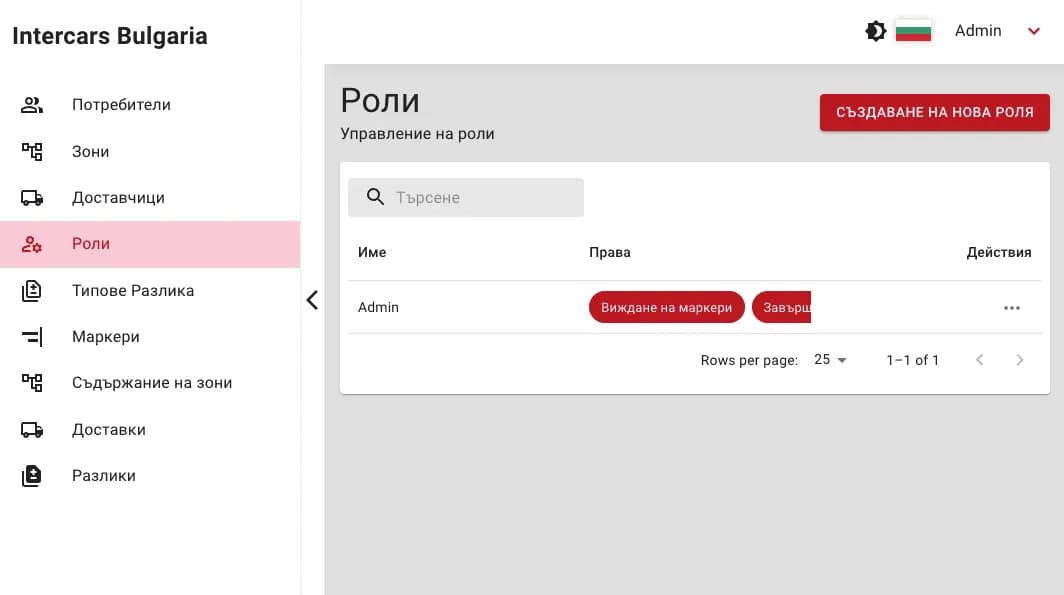
Task: Click the Потребители users icon
Action: click(x=32, y=105)
